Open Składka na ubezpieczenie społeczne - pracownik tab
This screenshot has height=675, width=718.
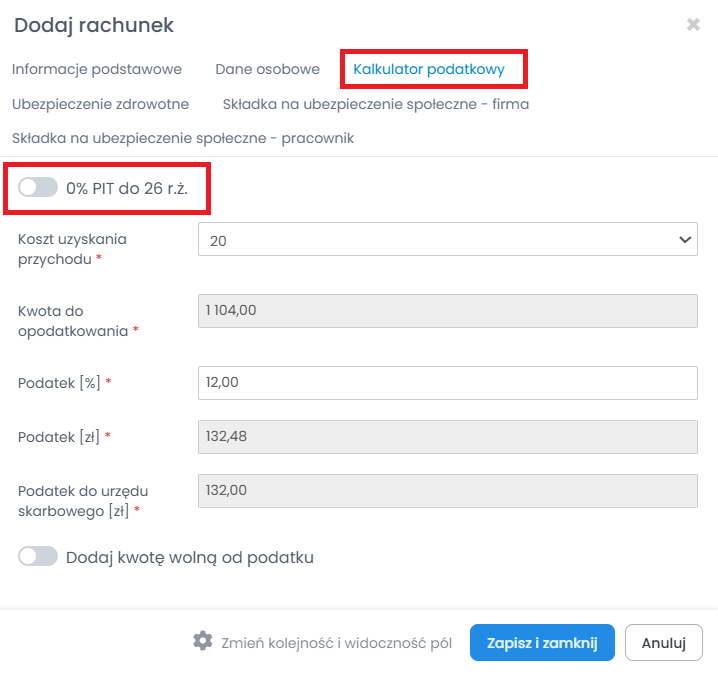tap(183, 138)
